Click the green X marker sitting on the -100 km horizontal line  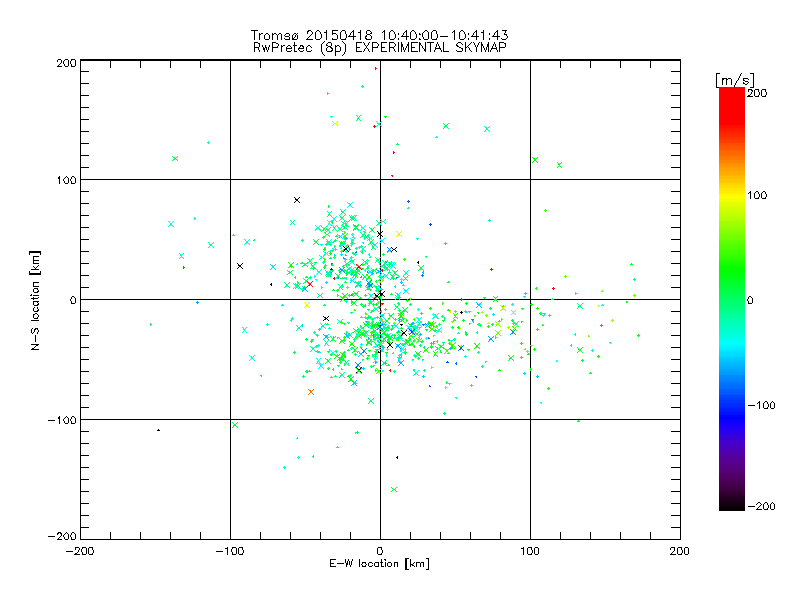pyautogui.click(x=235, y=424)
